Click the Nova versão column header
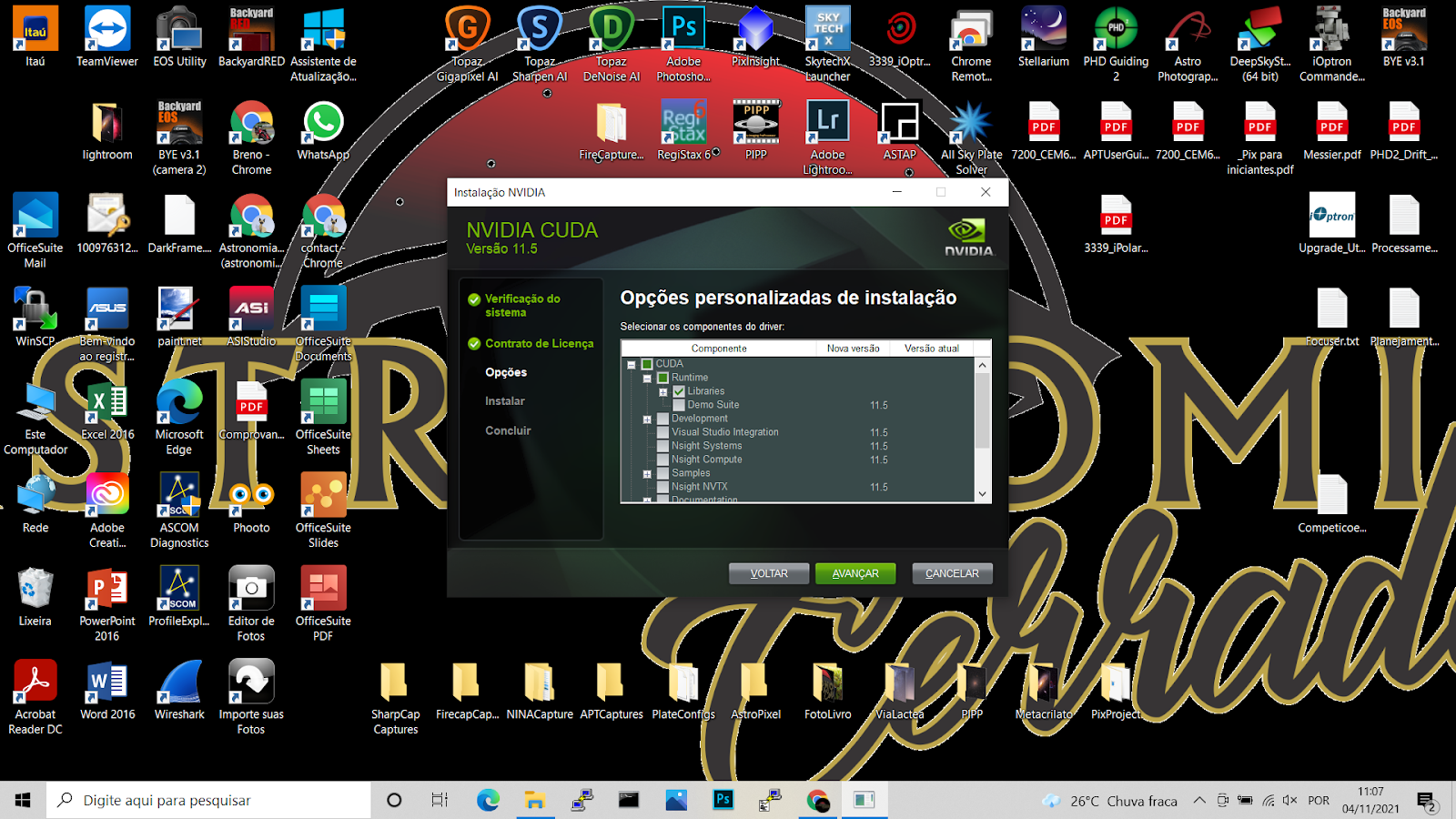Viewport: 1456px width, 819px height. coord(854,349)
